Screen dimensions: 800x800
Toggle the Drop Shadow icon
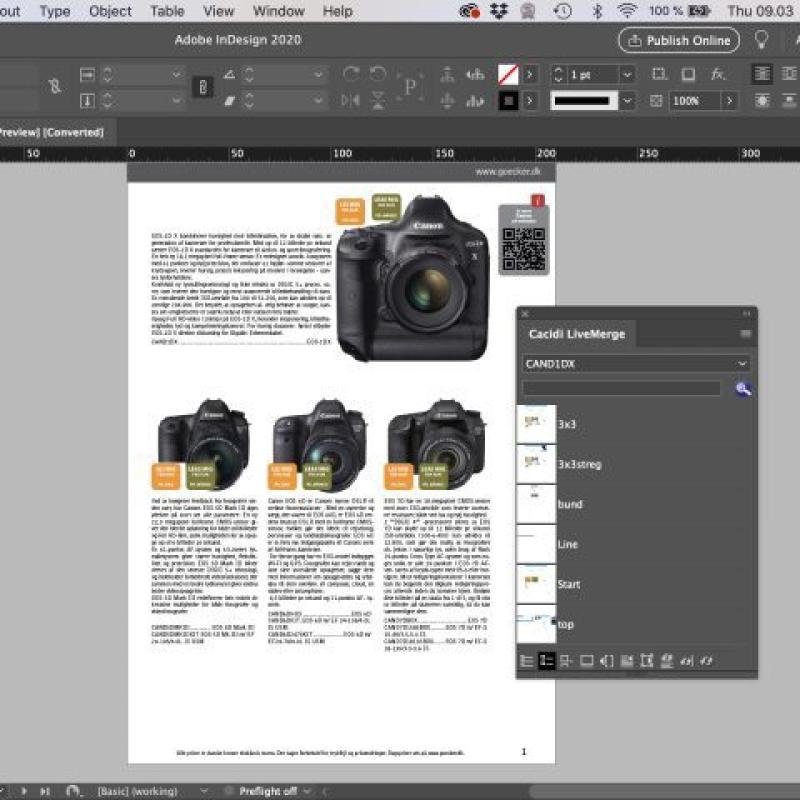688,74
